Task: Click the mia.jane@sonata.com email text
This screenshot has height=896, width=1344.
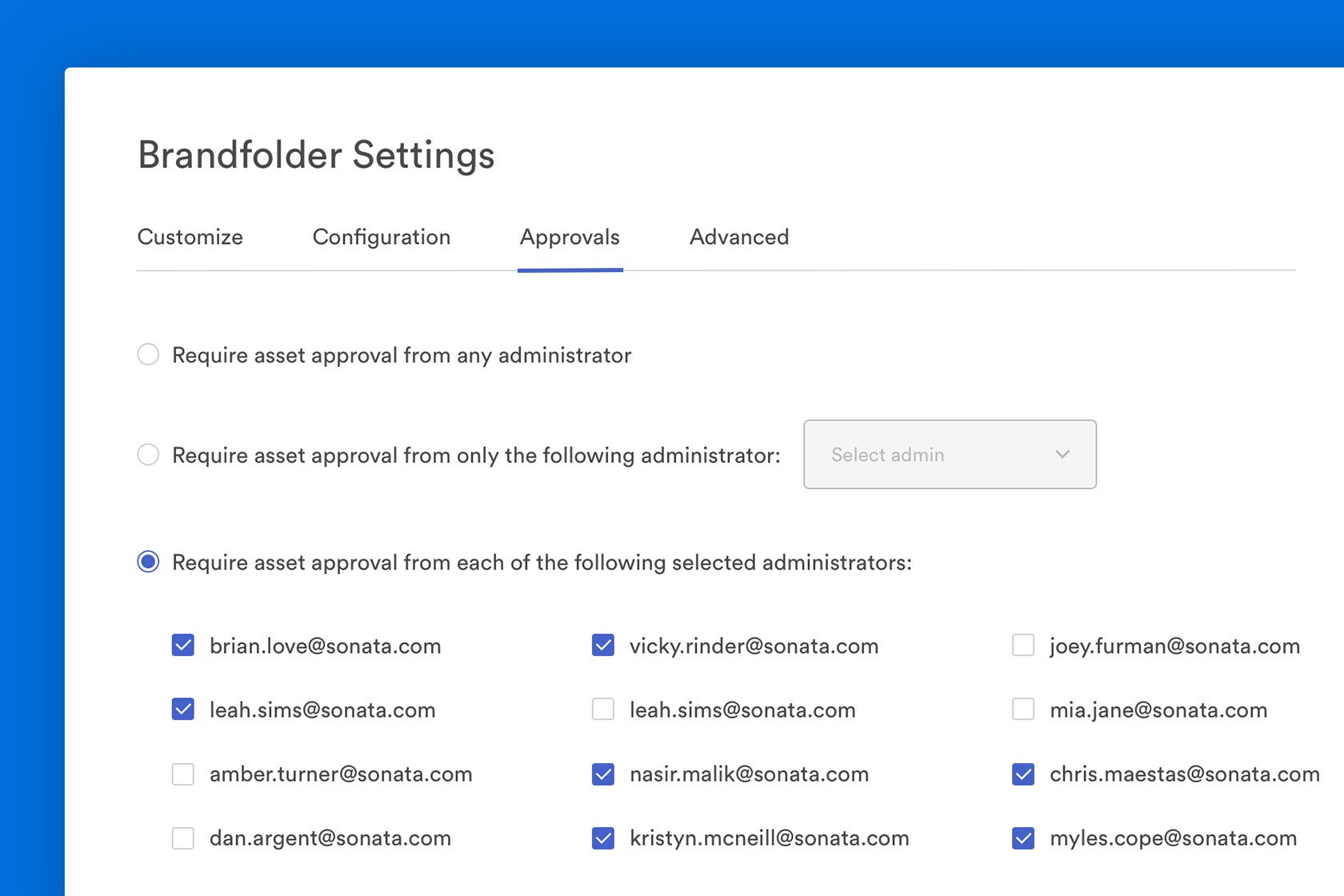Action: click(x=1158, y=710)
